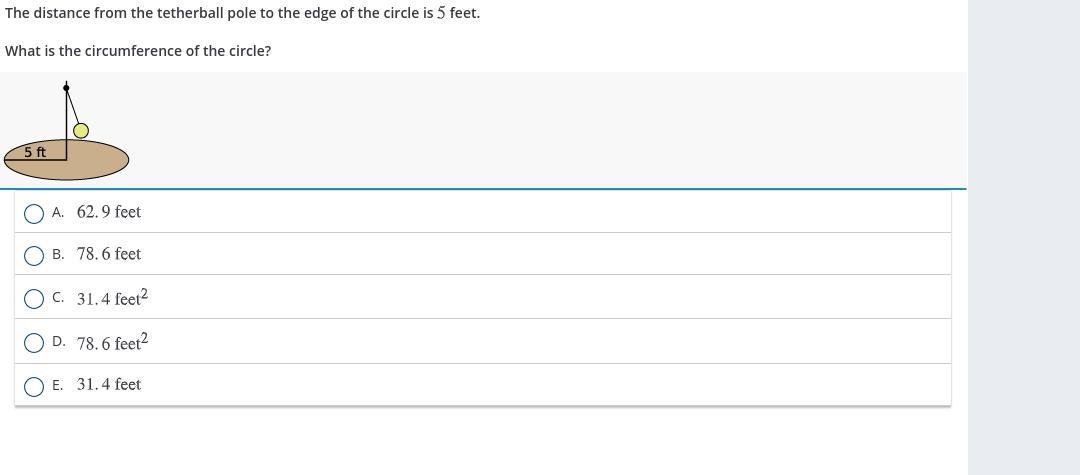
Task: Choose the 62.9 feet answer text
Action: [109, 212]
